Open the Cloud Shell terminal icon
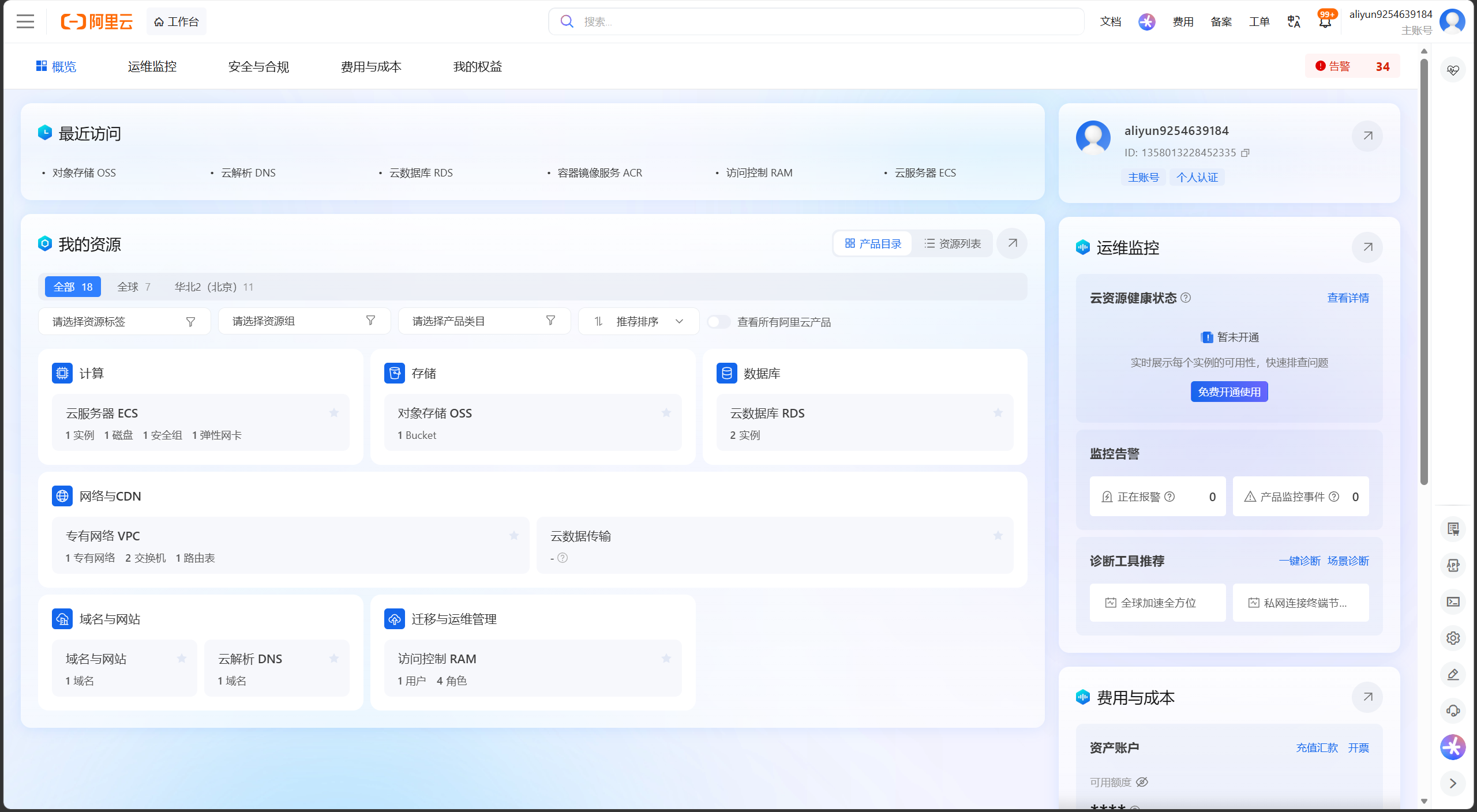This screenshot has width=1477, height=812. pyautogui.click(x=1453, y=602)
